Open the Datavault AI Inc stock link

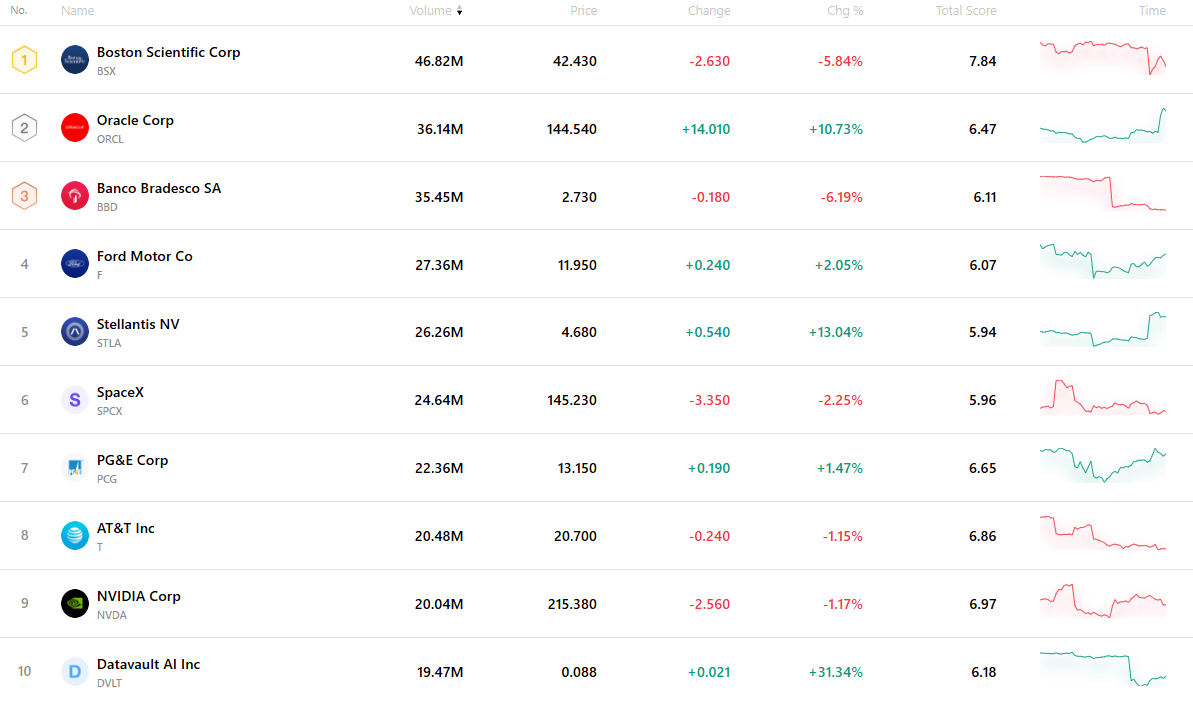click(148, 664)
